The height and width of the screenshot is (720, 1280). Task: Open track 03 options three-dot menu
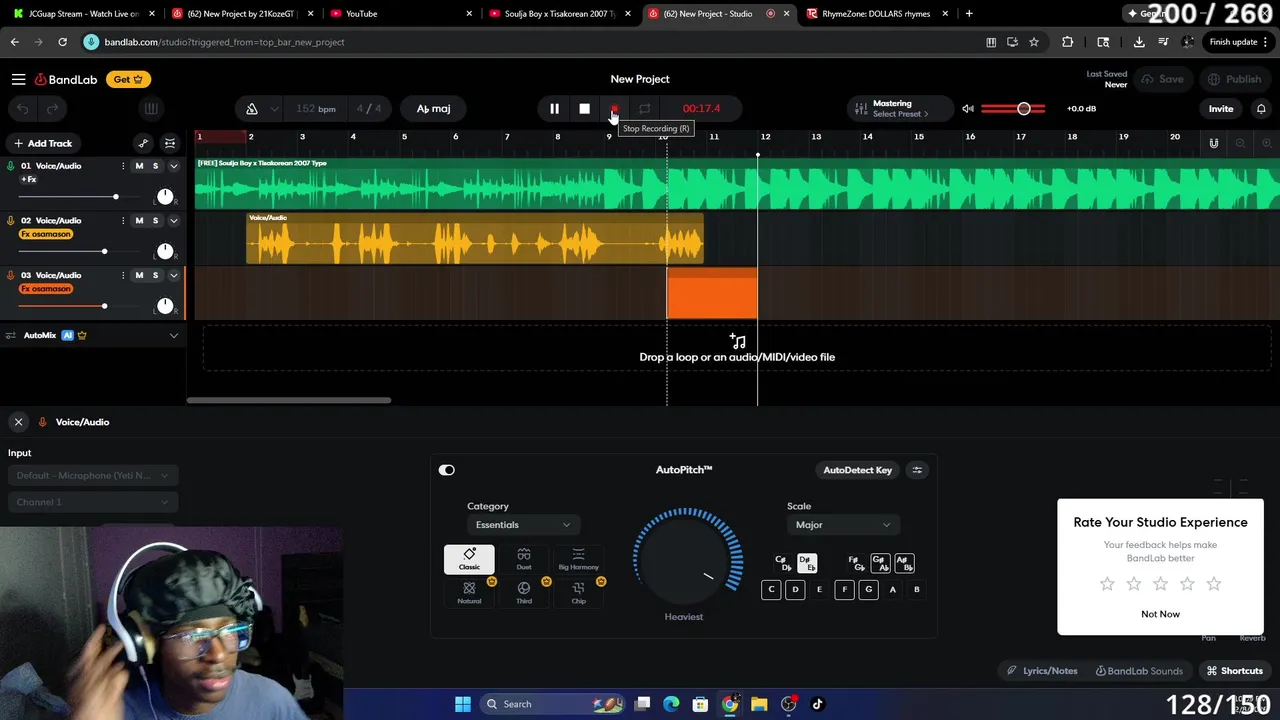pos(123,276)
